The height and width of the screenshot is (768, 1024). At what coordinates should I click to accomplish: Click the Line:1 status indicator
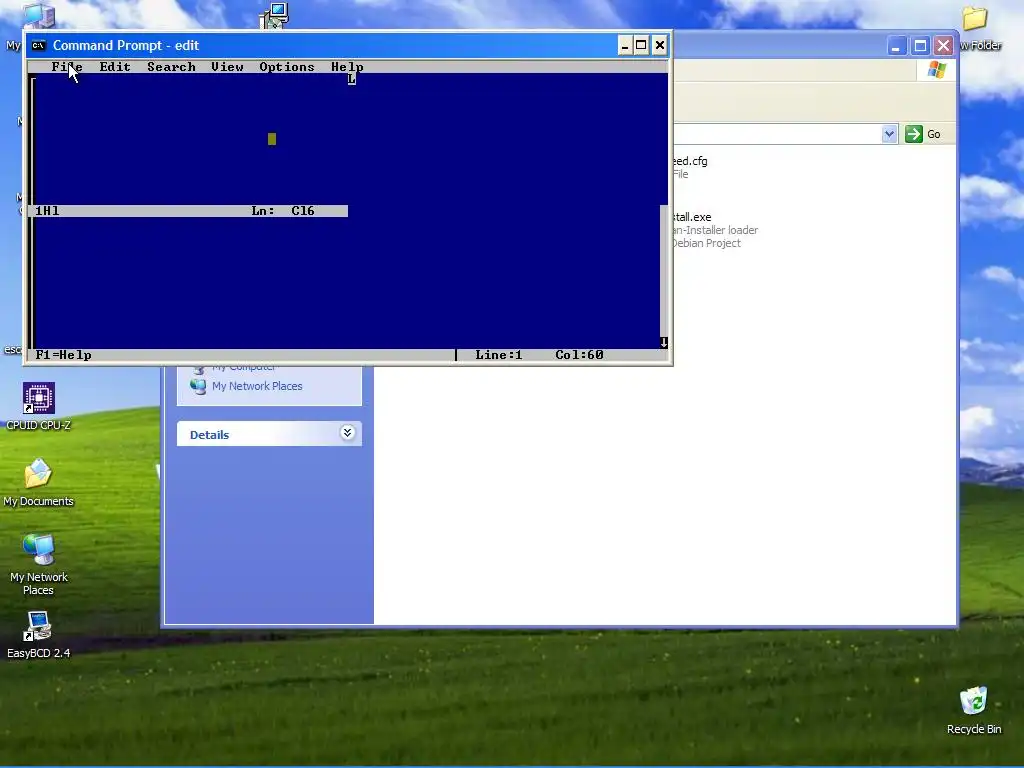click(498, 355)
